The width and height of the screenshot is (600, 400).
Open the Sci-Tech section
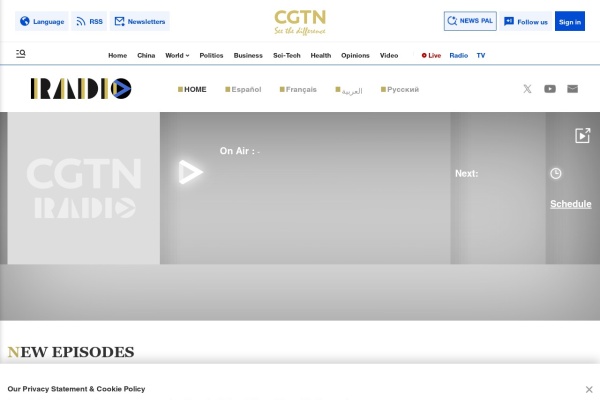pyautogui.click(x=287, y=56)
